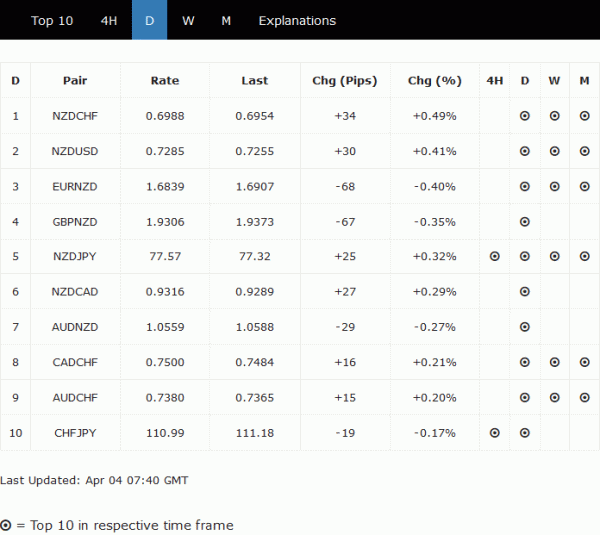Image resolution: width=600 pixels, height=535 pixels.
Task: Click the M column header in table
Action: tap(584, 80)
